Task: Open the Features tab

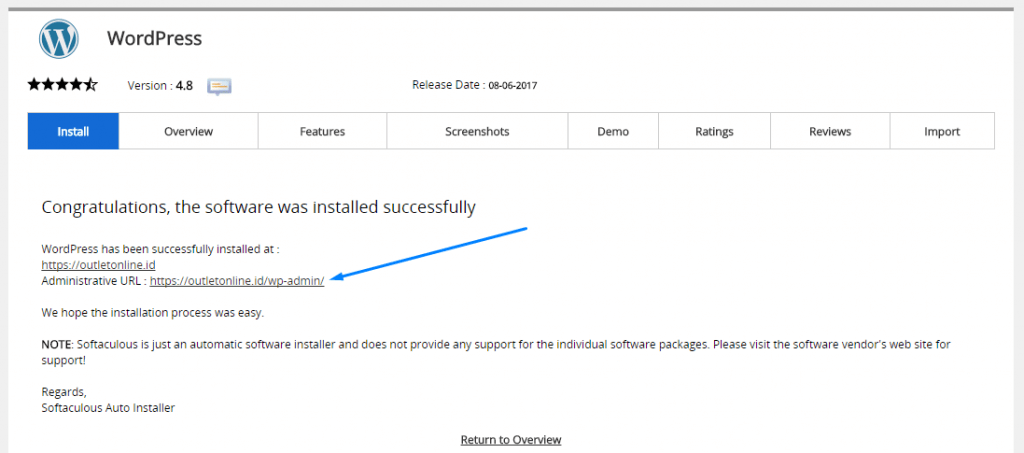Action: 323,131
